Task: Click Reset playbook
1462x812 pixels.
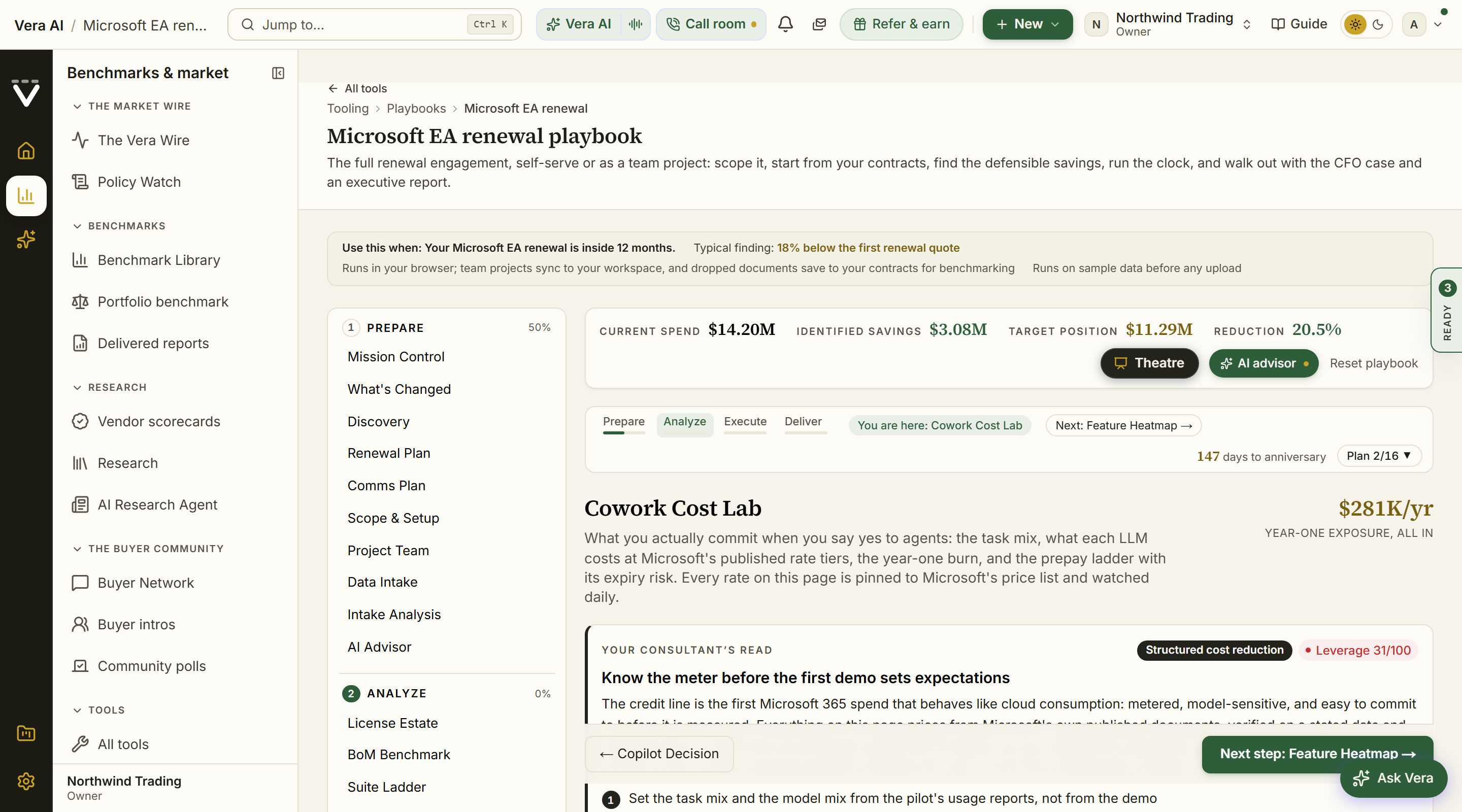Action: 1374,363
